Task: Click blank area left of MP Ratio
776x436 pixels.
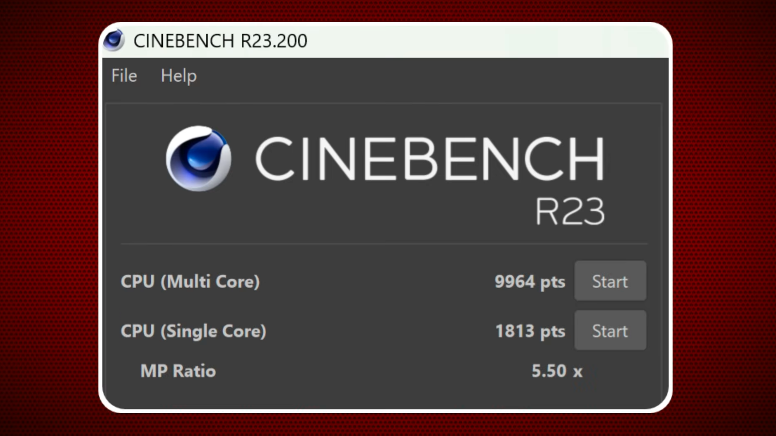Action: [x=124, y=371]
